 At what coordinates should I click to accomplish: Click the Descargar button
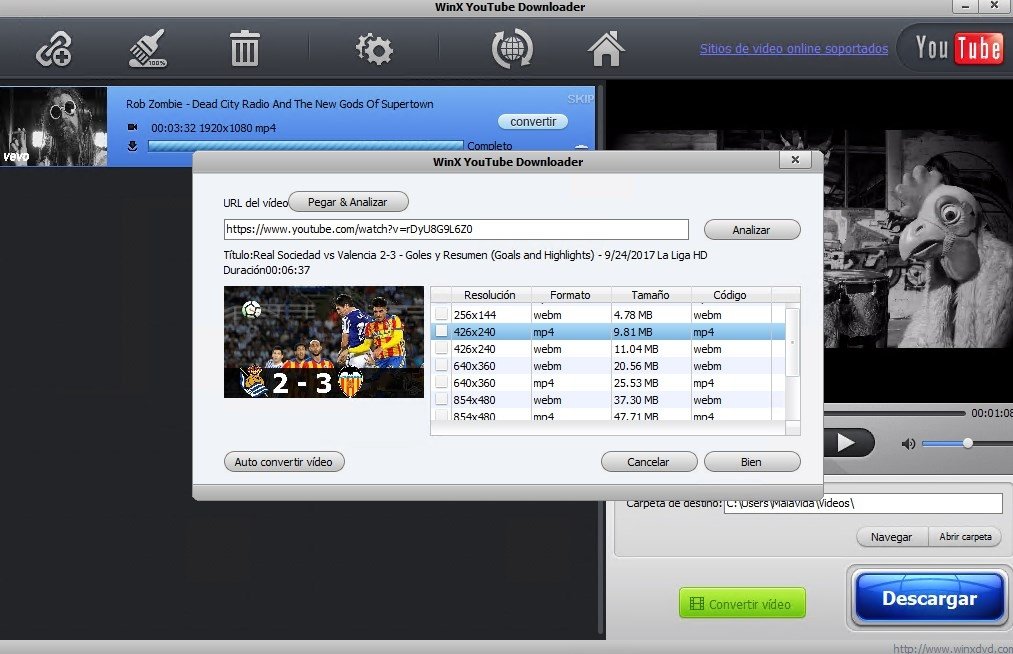pyautogui.click(x=929, y=598)
